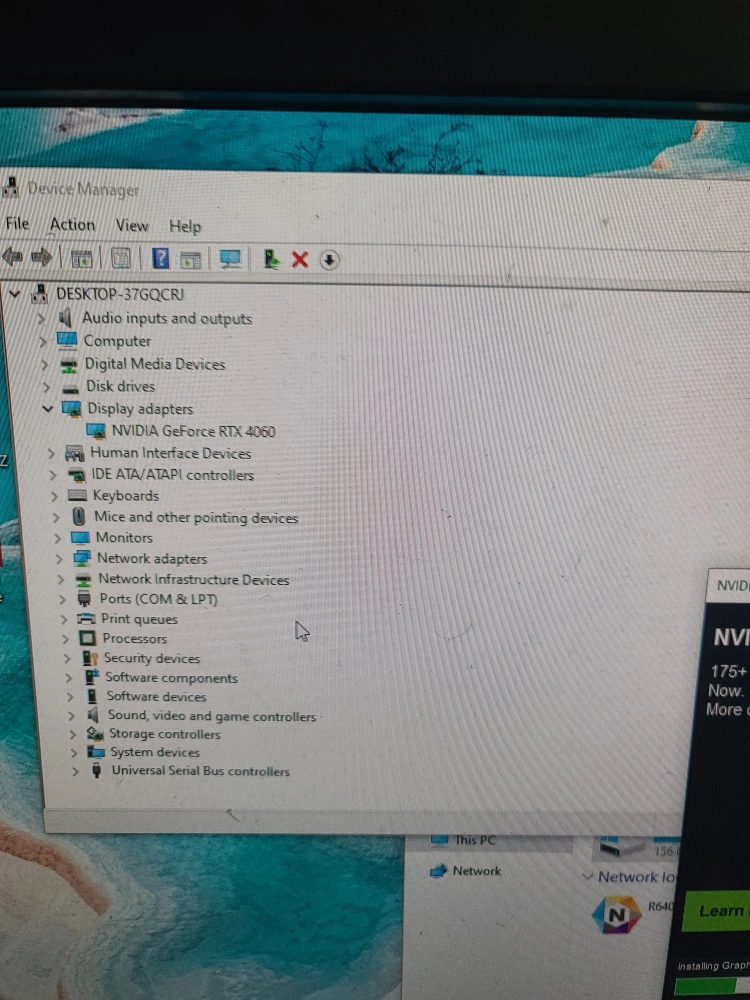Click the Ports (COM & LPT) icon
This screenshot has height=1000, width=750.
coord(84,598)
